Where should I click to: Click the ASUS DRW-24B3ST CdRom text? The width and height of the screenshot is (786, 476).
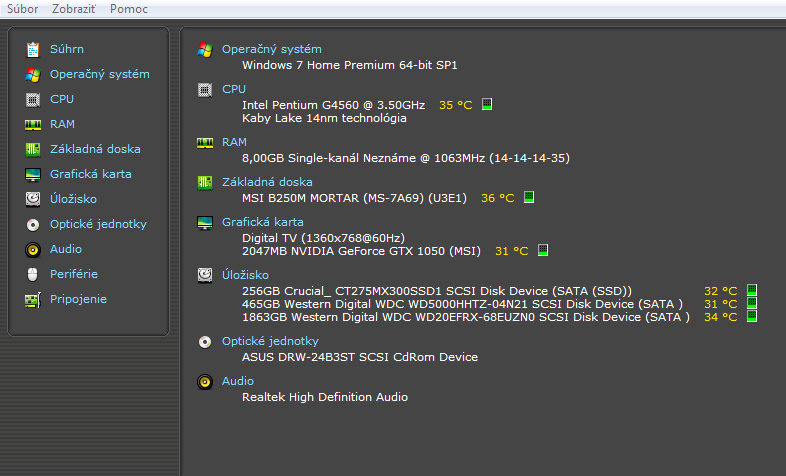(x=360, y=357)
